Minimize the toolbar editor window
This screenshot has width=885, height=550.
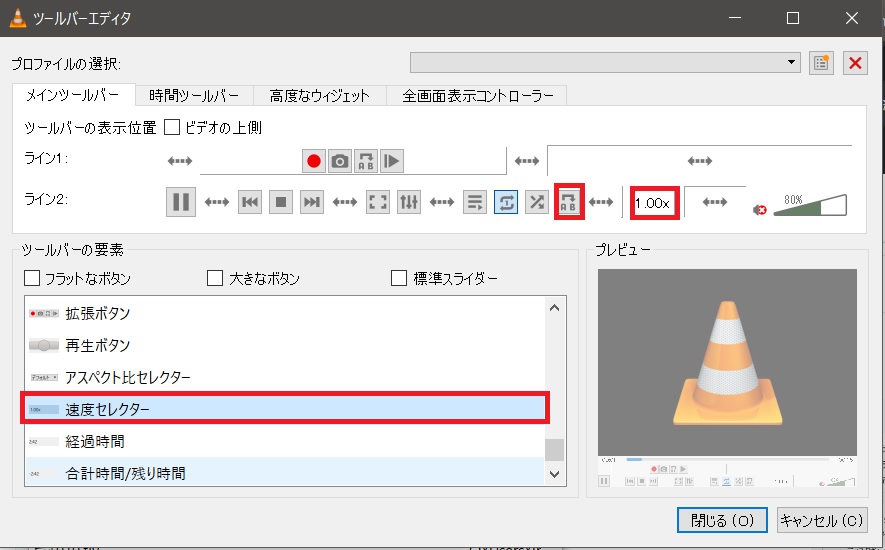pos(734,18)
